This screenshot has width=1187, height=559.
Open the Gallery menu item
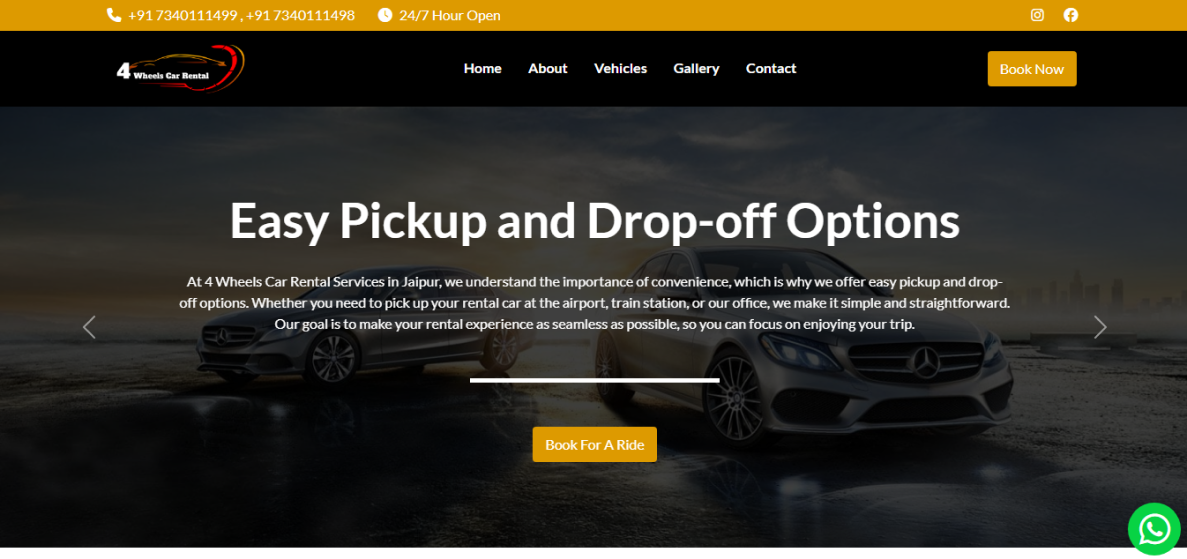pos(696,69)
